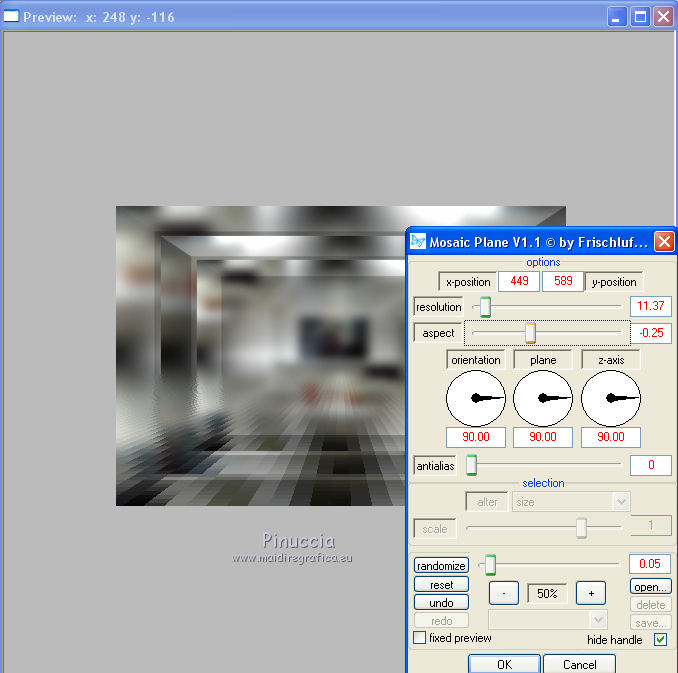Image resolution: width=678 pixels, height=673 pixels.
Task: Click the aspect slider handle
Action: coord(530,333)
